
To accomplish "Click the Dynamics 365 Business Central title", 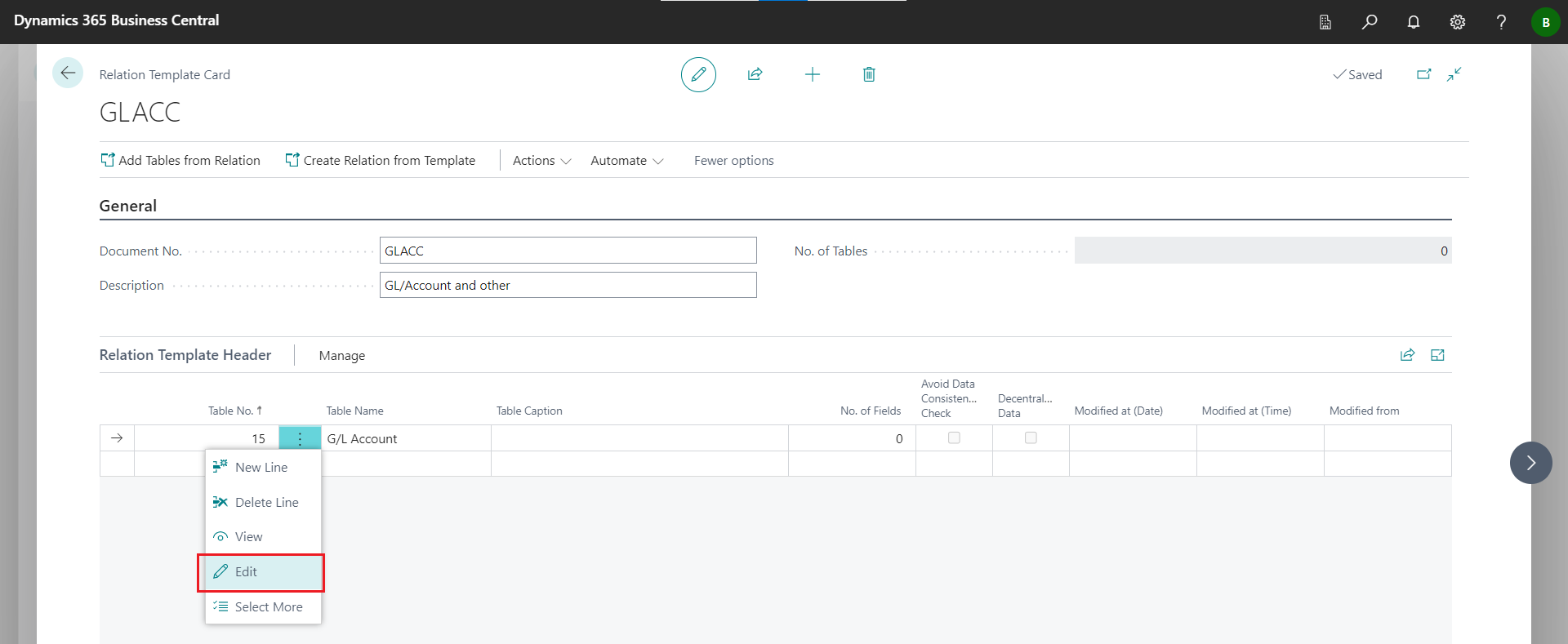I will point(117,20).
